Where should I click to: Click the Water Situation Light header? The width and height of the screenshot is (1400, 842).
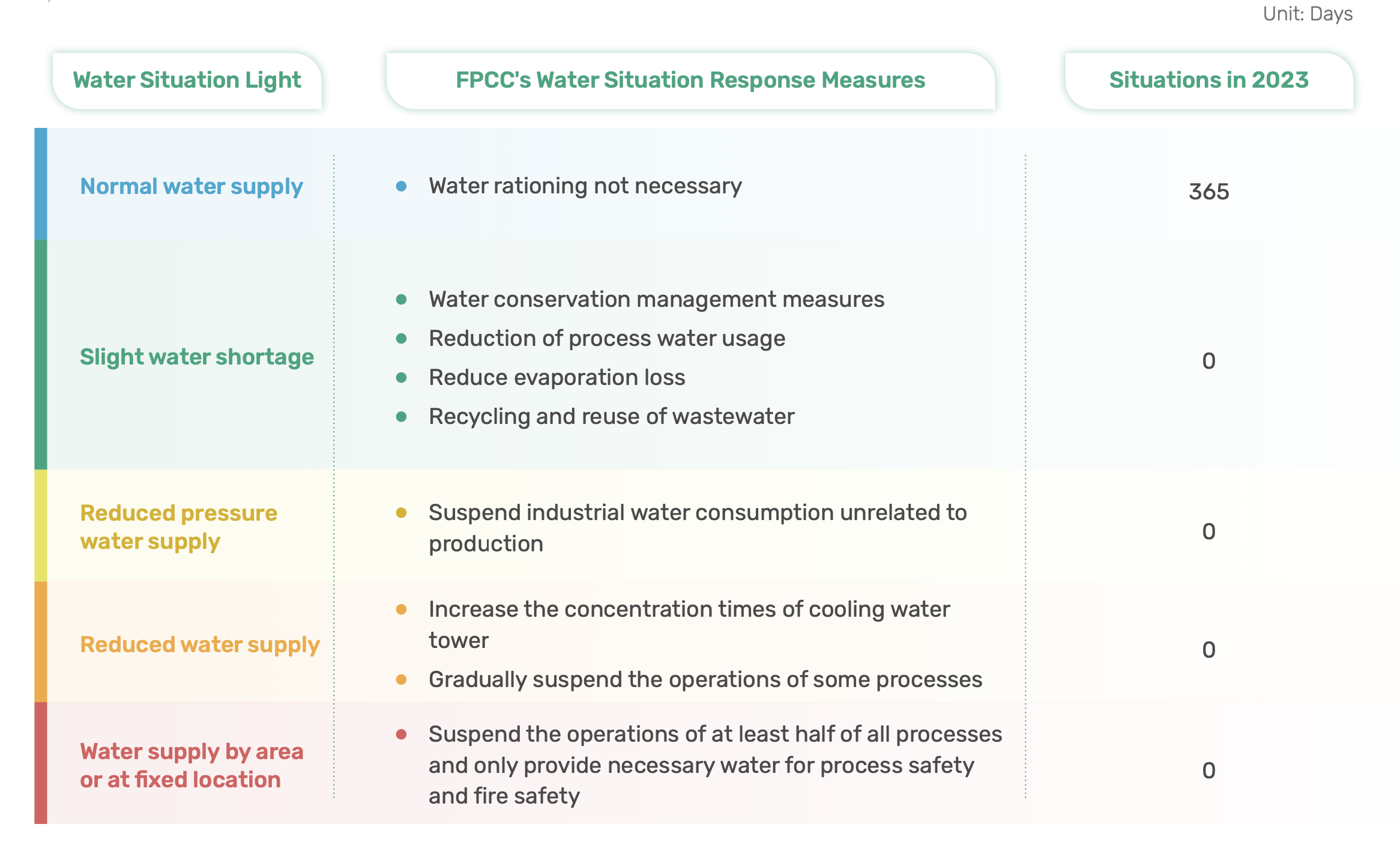pos(187,80)
